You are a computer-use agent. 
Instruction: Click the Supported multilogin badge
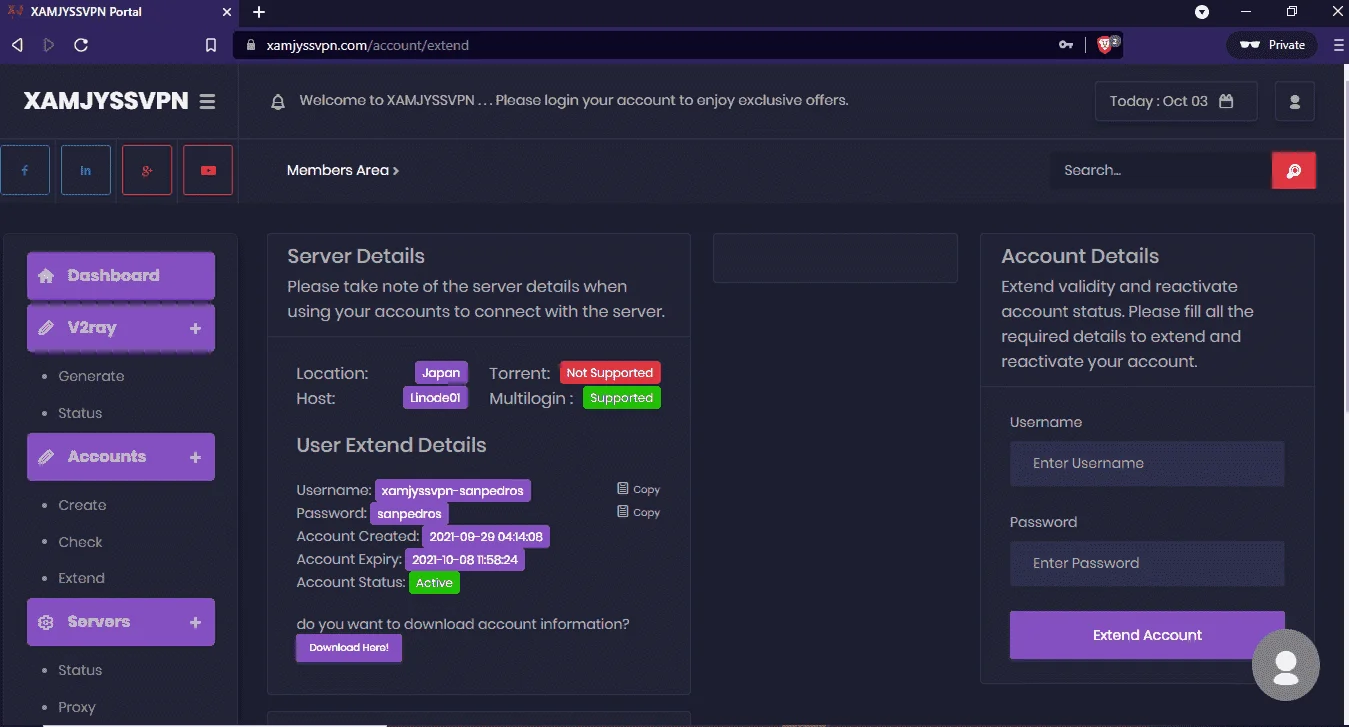click(x=621, y=398)
